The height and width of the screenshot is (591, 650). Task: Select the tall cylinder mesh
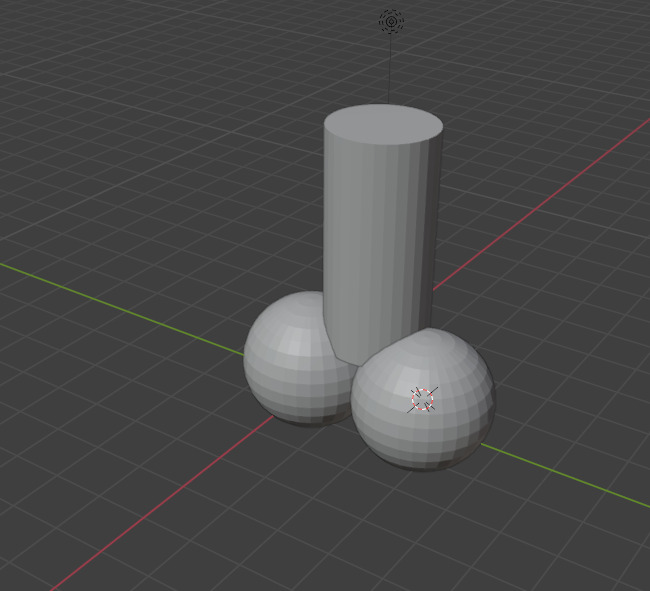click(x=382, y=234)
